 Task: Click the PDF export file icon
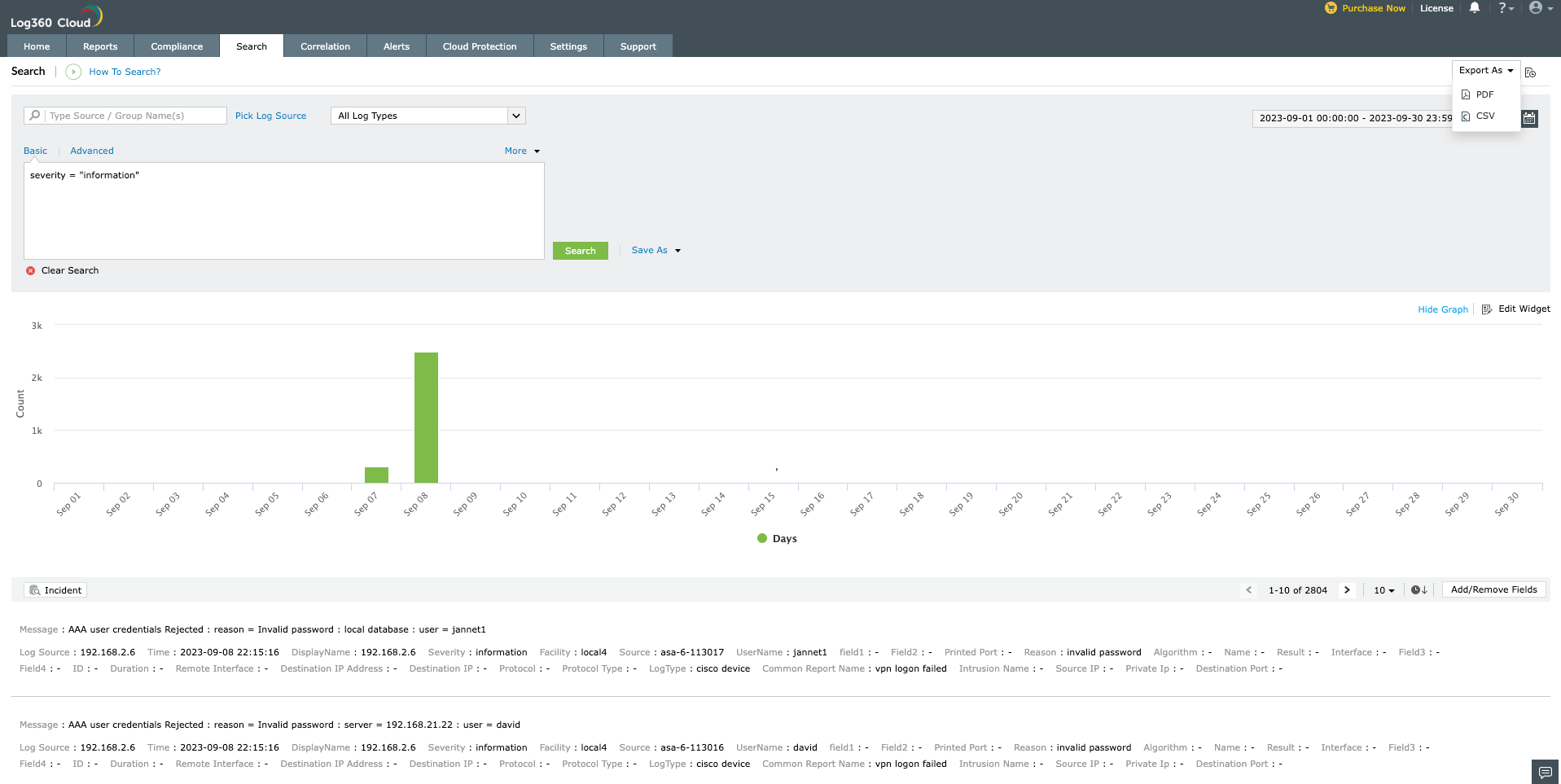coord(1466,94)
